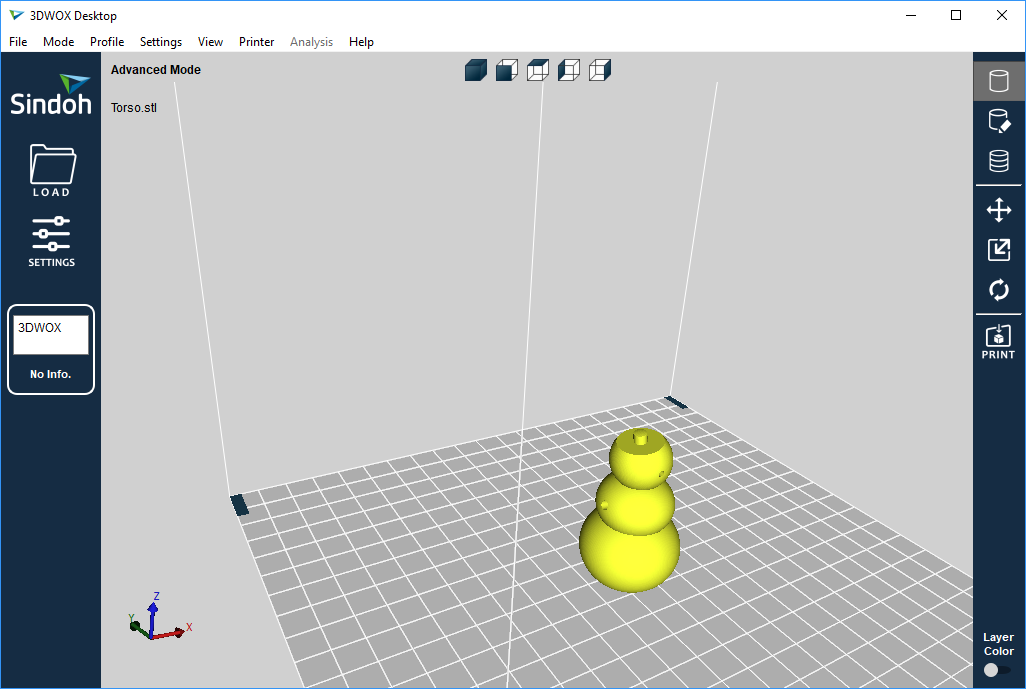1026x689 pixels.
Task: Click the PRINT button
Action: point(998,341)
